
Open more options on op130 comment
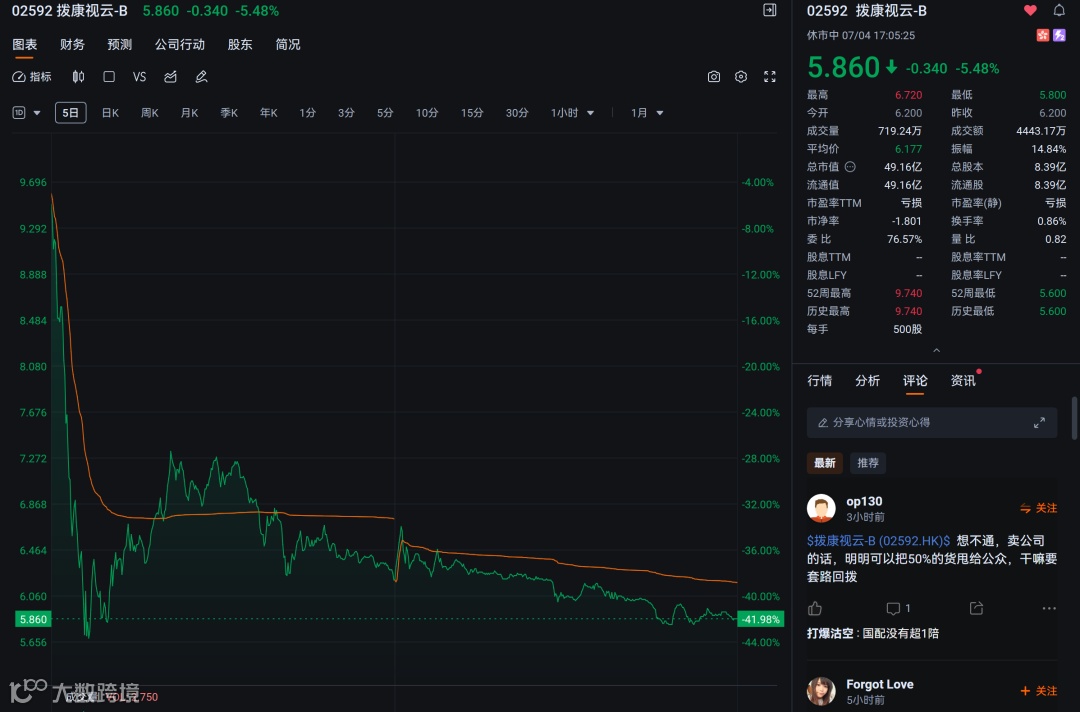click(1049, 608)
